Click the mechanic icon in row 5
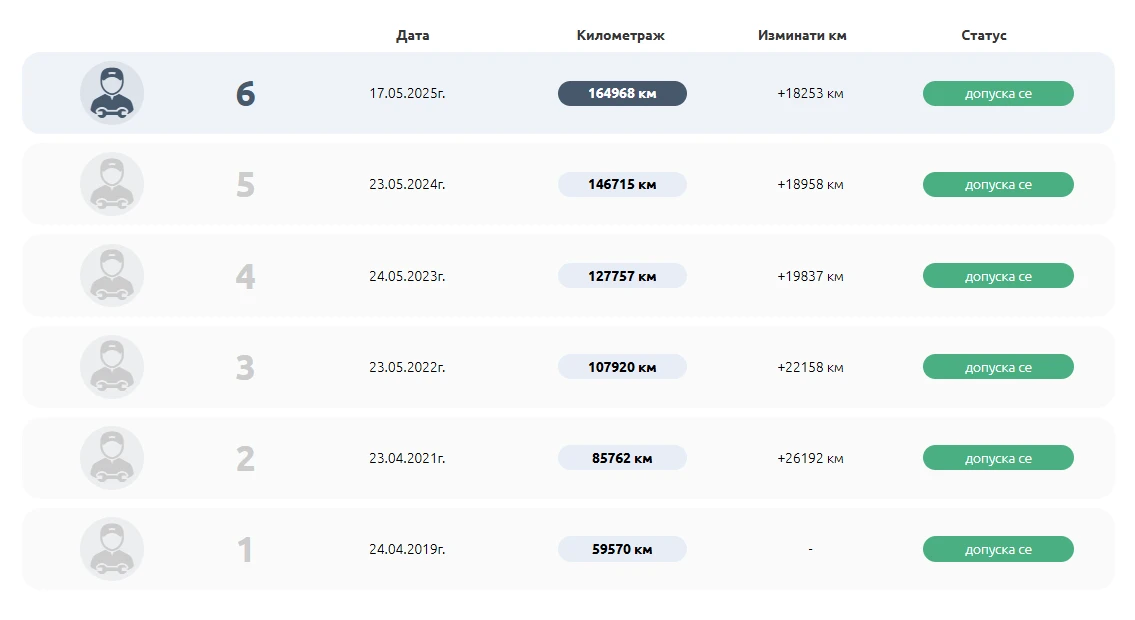1135x620 pixels. click(112, 184)
